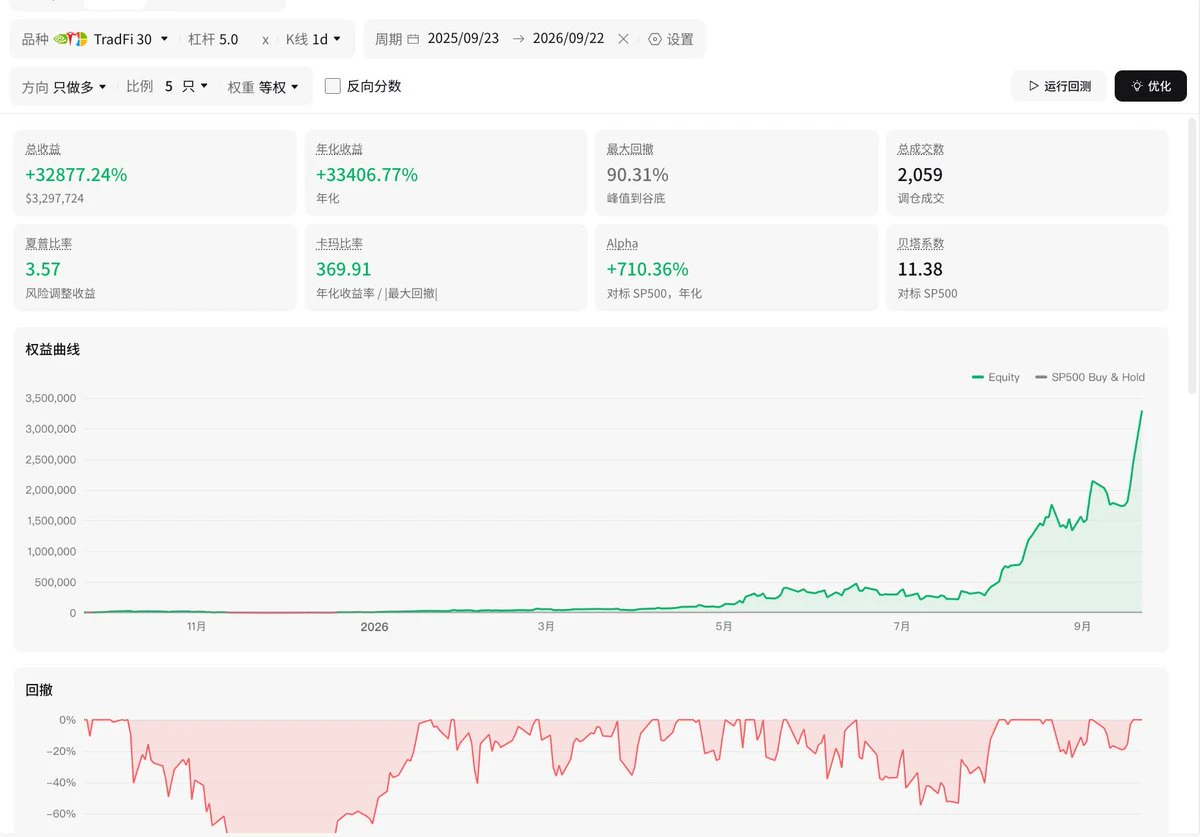Click the underlined 总成交数 label
Screen dimensions: 1200x837
(921, 149)
